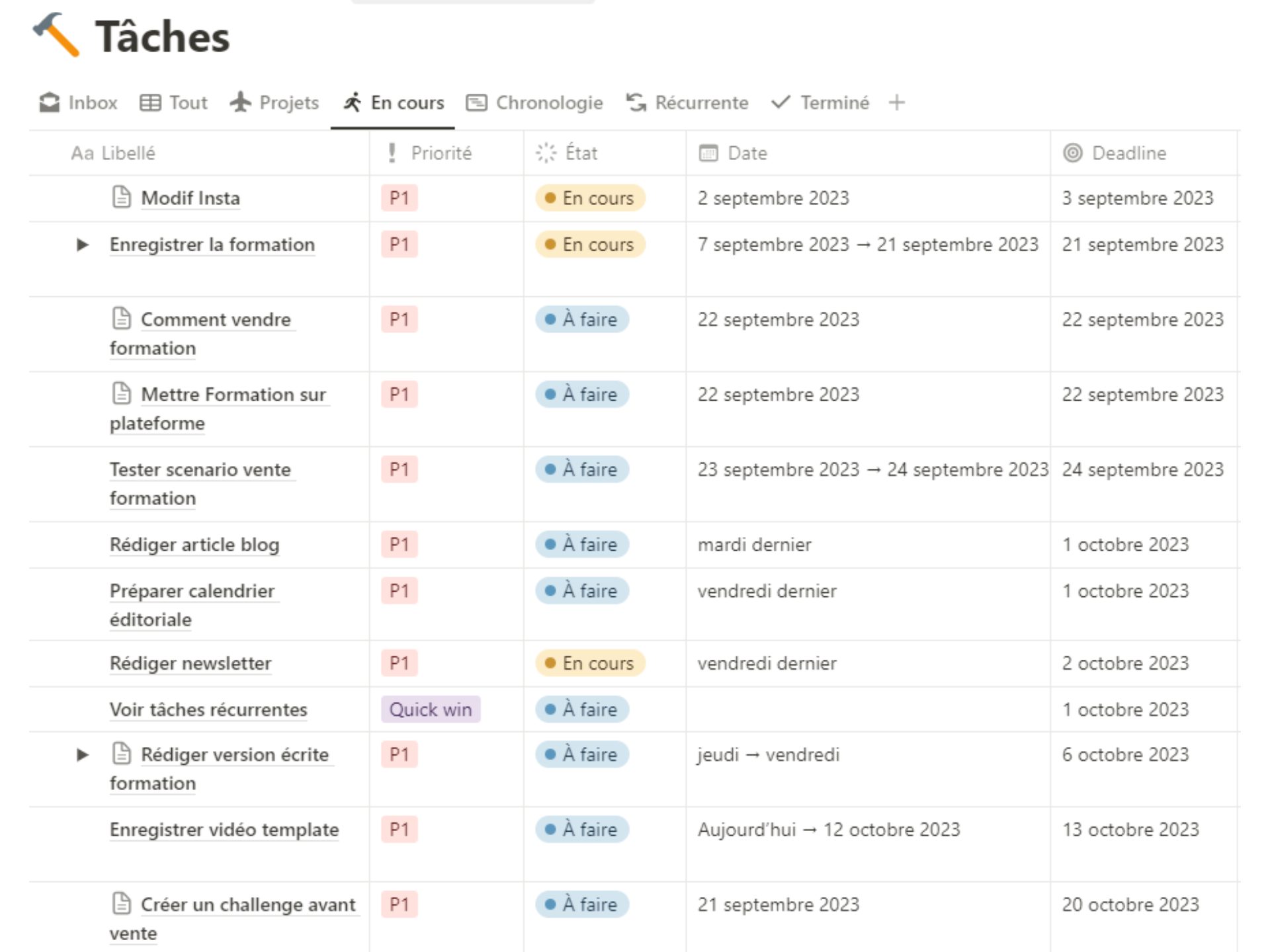Open the Rédiger newsletter task page

[190, 663]
